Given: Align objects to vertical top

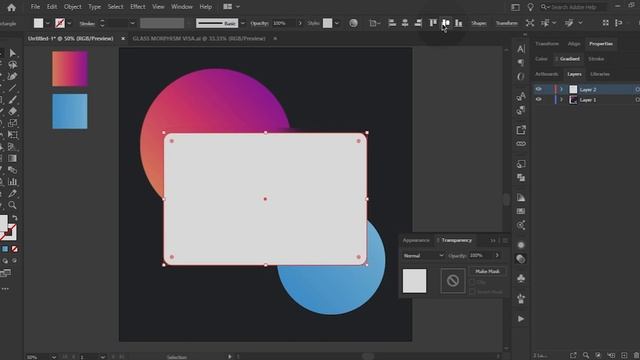Looking at the screenshot, I should click(433, 23).
